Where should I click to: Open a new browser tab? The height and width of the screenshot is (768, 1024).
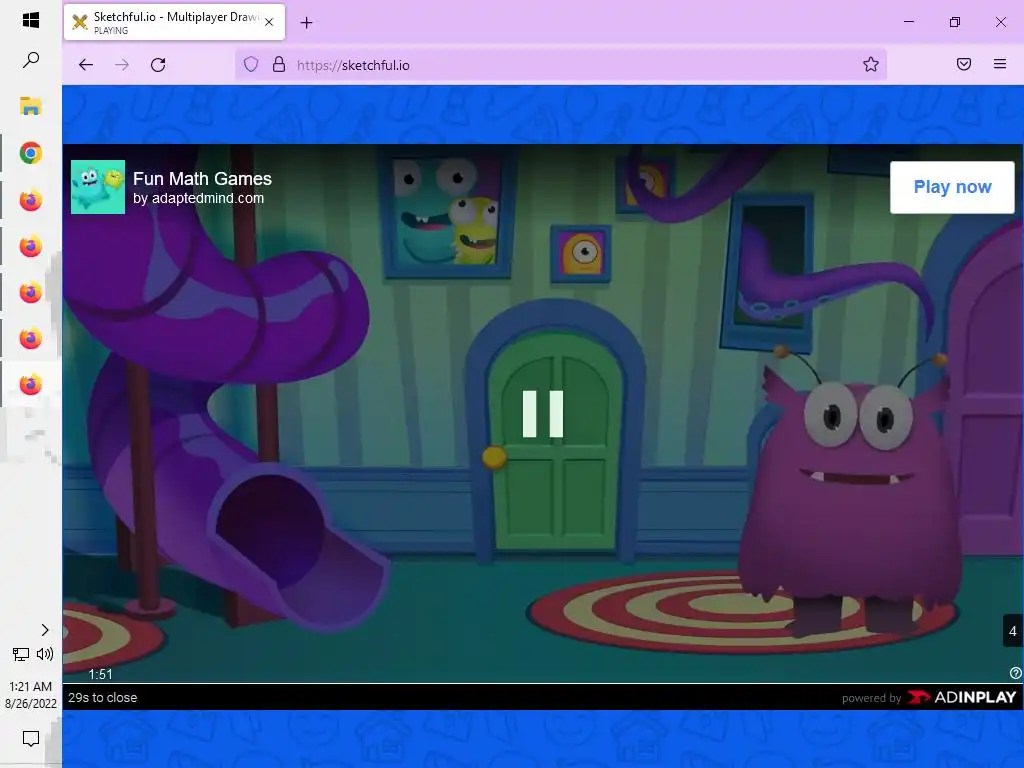coord(306,23)
